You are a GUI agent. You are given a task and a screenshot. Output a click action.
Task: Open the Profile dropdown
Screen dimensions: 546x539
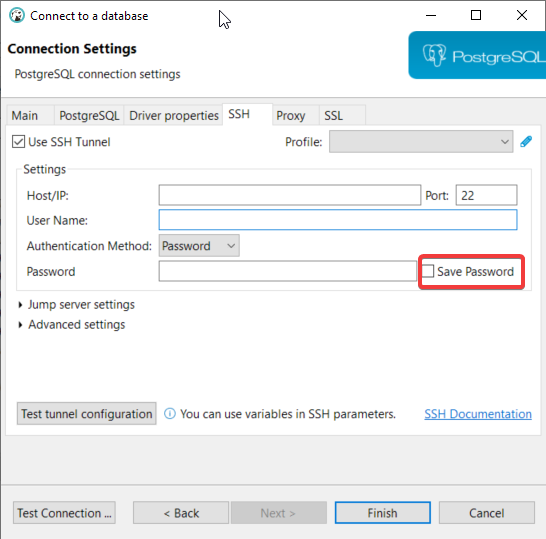(x=421, y=142)
